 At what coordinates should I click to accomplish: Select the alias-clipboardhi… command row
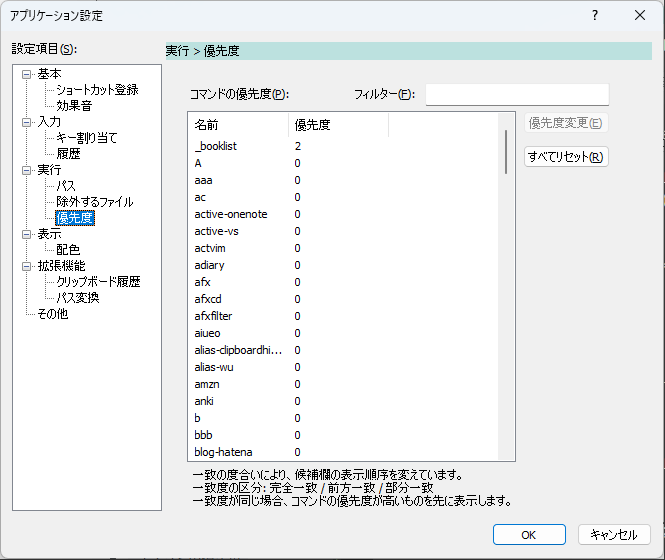coord(343,350)
